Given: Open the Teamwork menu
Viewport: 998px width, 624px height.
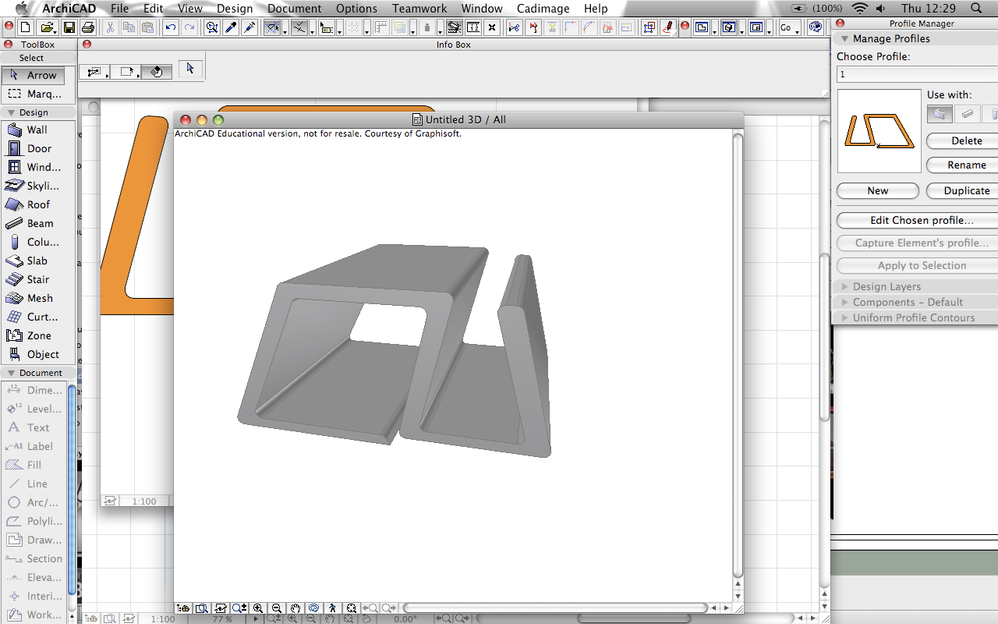Looking at the screenshot, I should pyautogui.click(x=419, y=8).
